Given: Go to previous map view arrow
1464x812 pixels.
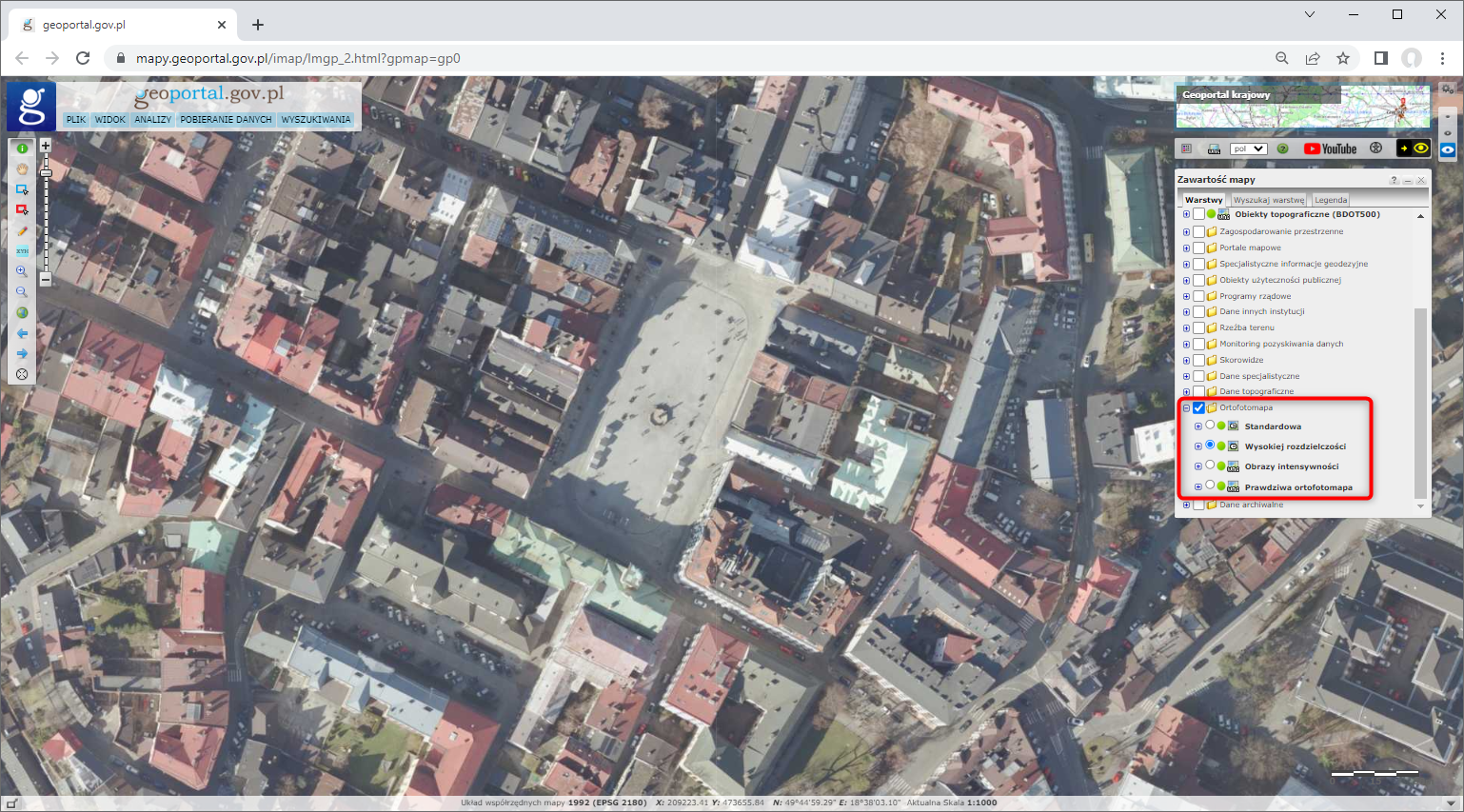Looking at the screenshot, I should 22,333.
